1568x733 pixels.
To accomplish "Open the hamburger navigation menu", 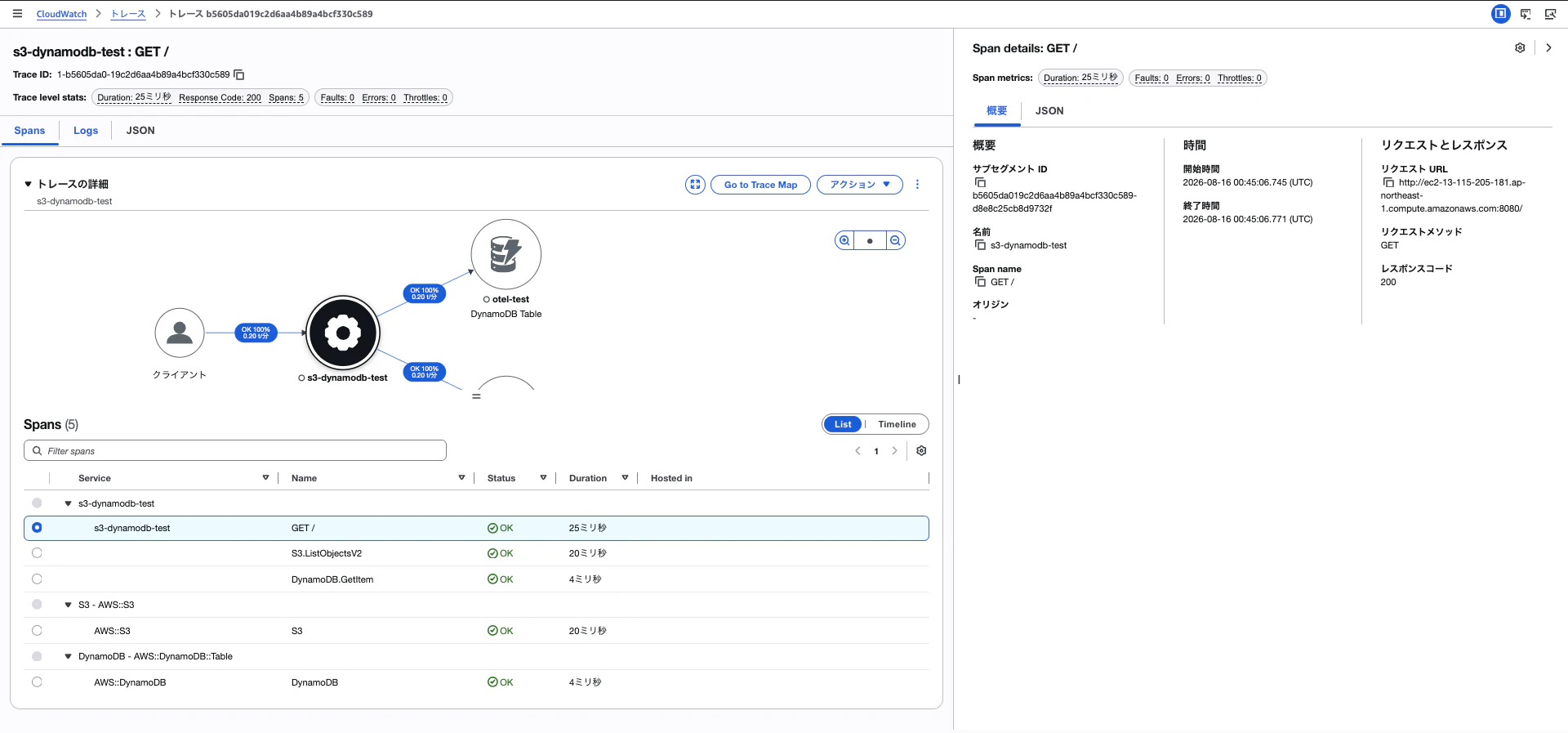I will tap(17, 14).
